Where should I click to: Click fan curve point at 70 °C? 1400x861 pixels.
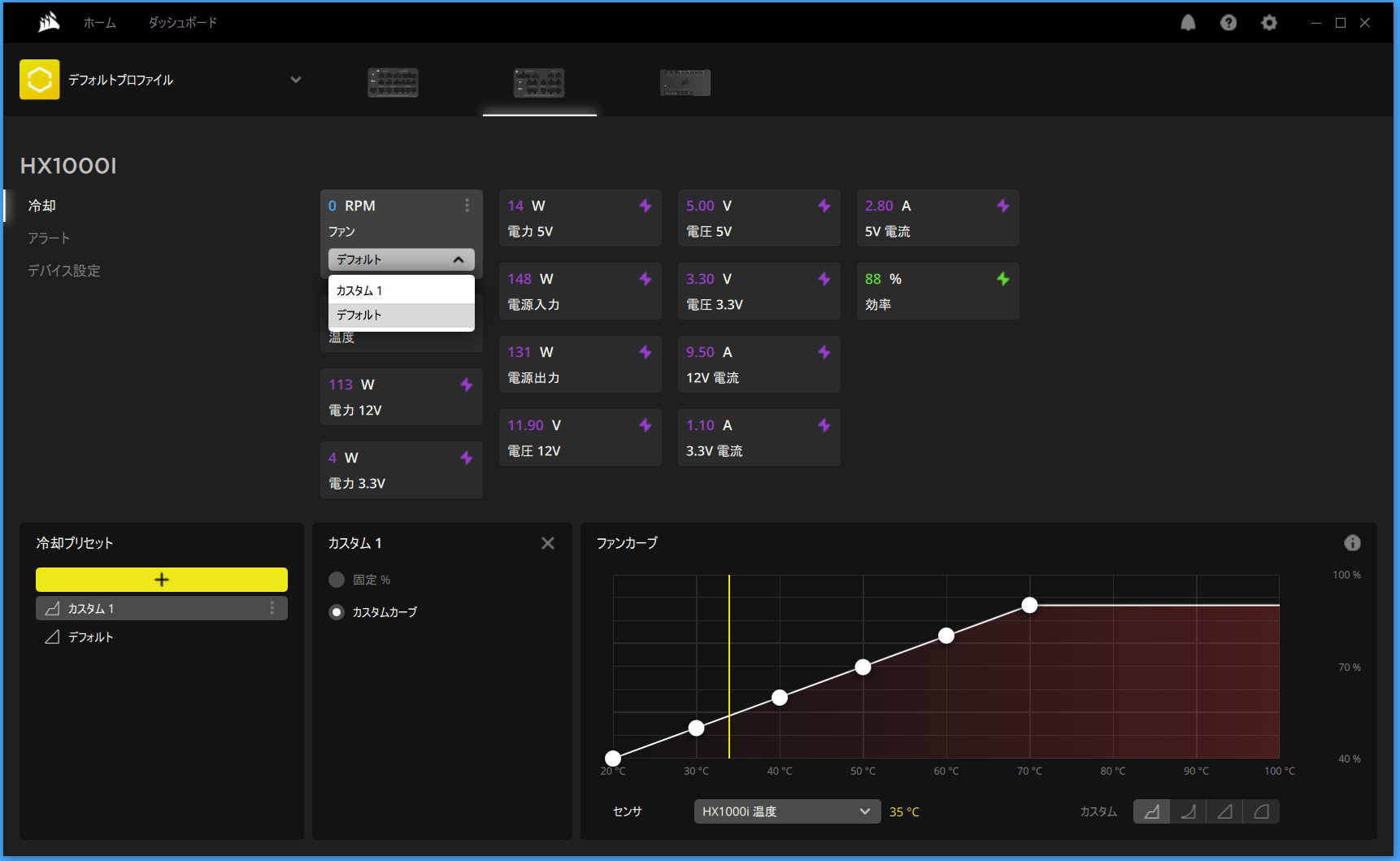click(1029, 605)
